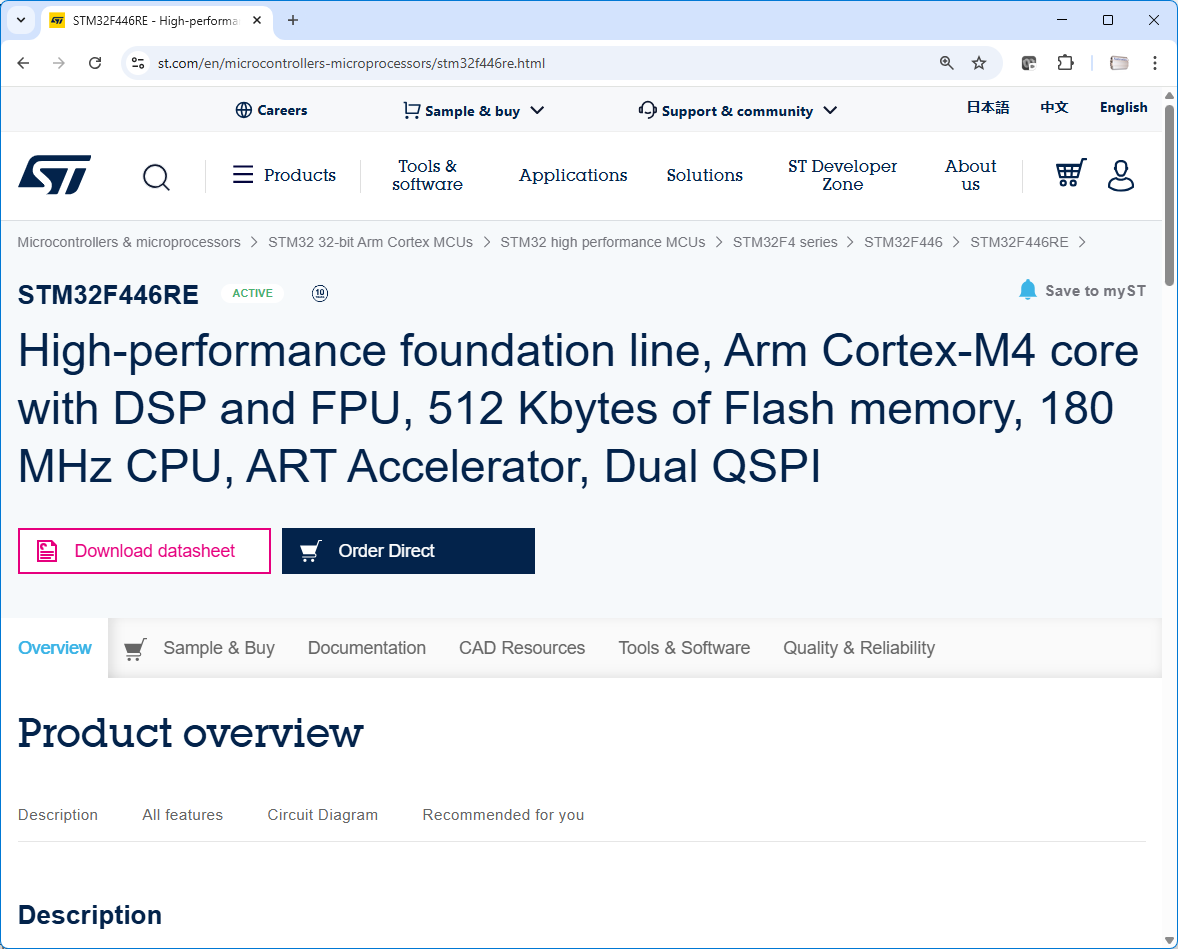
Task: Open the user account profile icon
Action: coord(1120,176)
